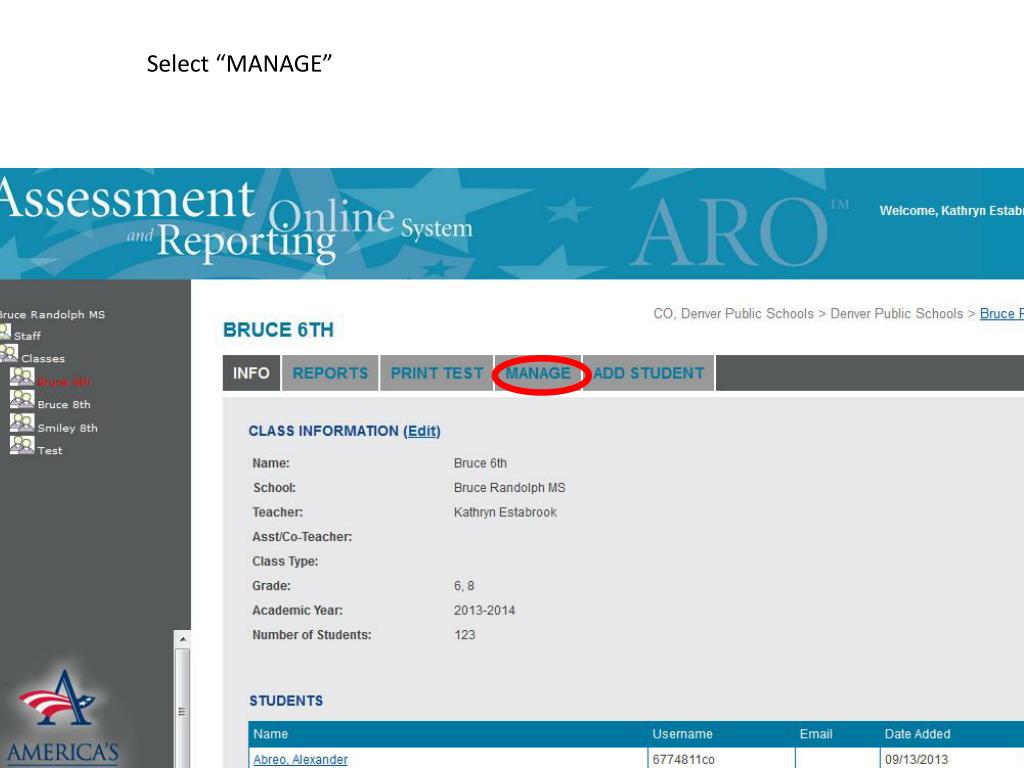1024x768 pixels.
Task: Select Smiley 8th class in sidebar
Action: 67,428
